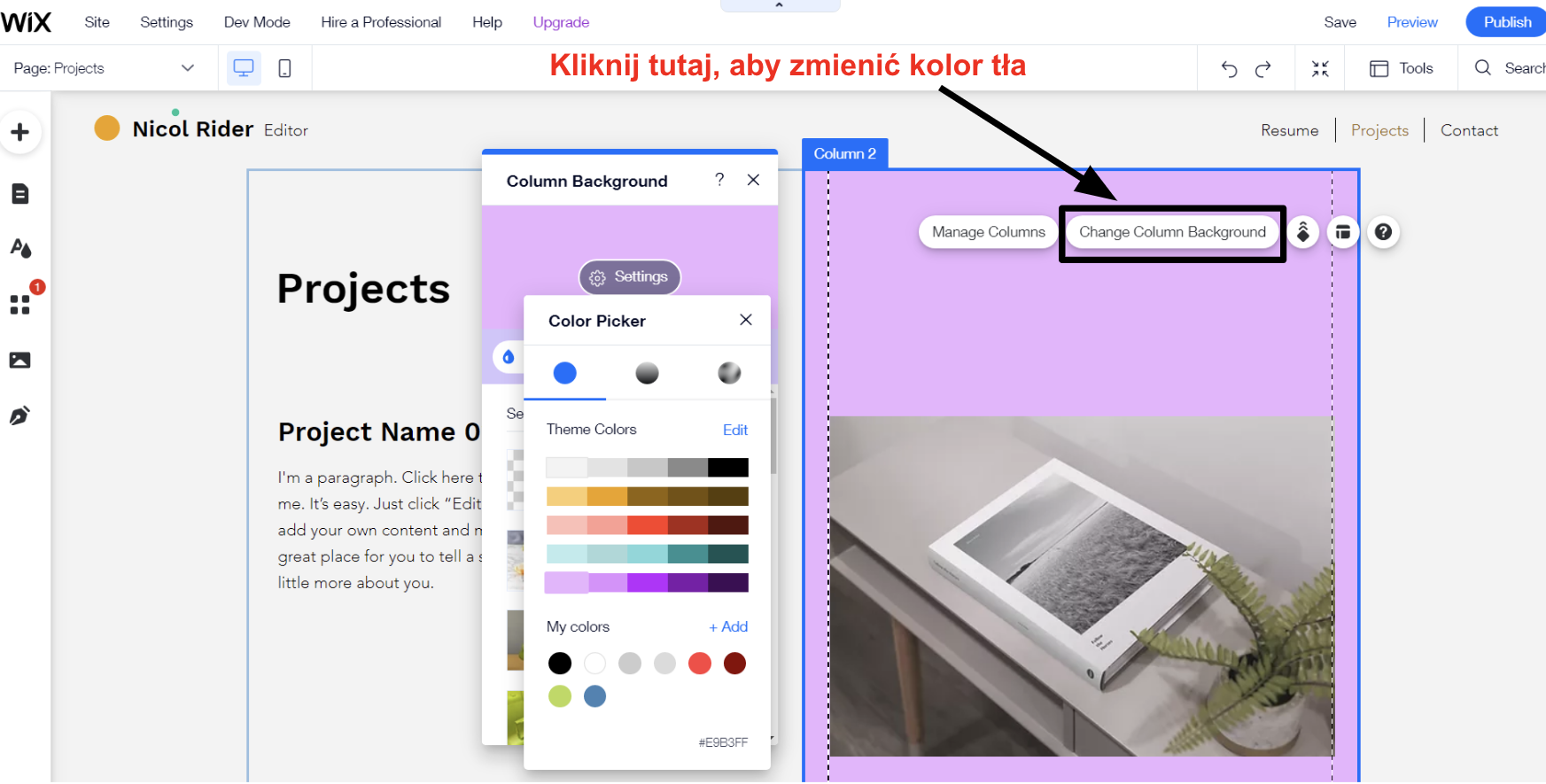The image size is (1546, 784).
Task: Switch to the mobile view editor
Action: point(284,68)
